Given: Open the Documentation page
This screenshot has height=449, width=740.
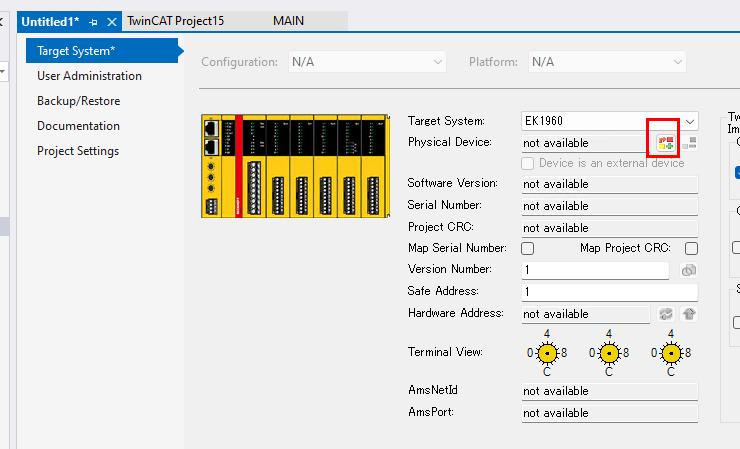Looking at the screenshot, I should coord(78,126).
